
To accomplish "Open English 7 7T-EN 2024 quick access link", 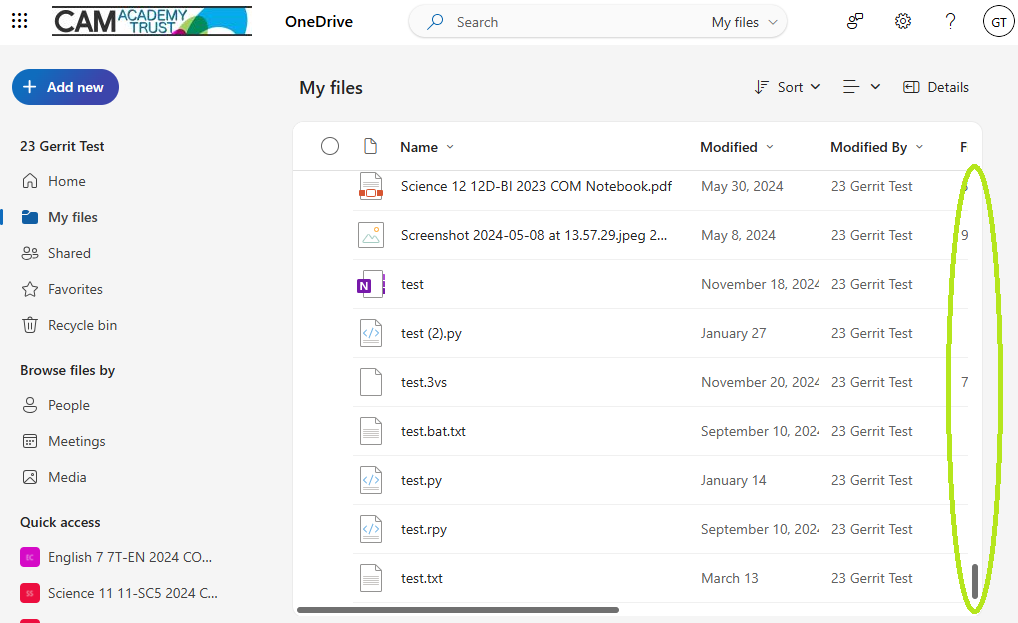I will pos(130,557).
